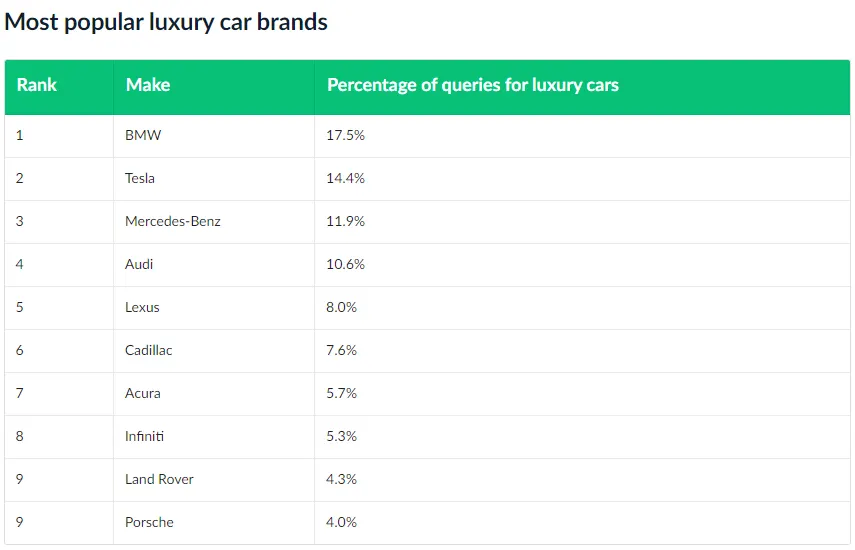
Task: Click the Rank column header
Action: pos(37,85)
